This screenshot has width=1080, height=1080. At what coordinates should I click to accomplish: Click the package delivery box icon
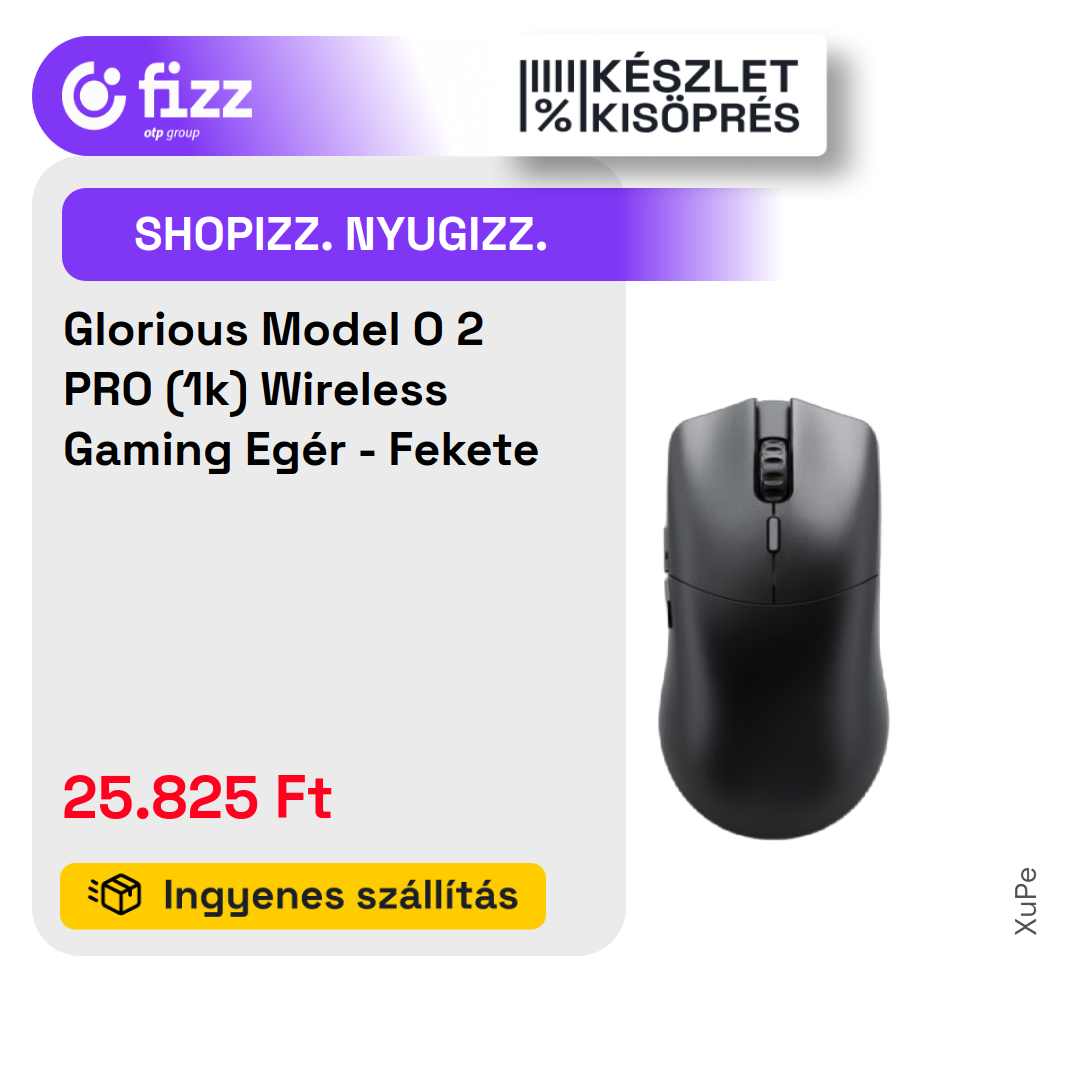pyautogui.click(x=114, y=895)
